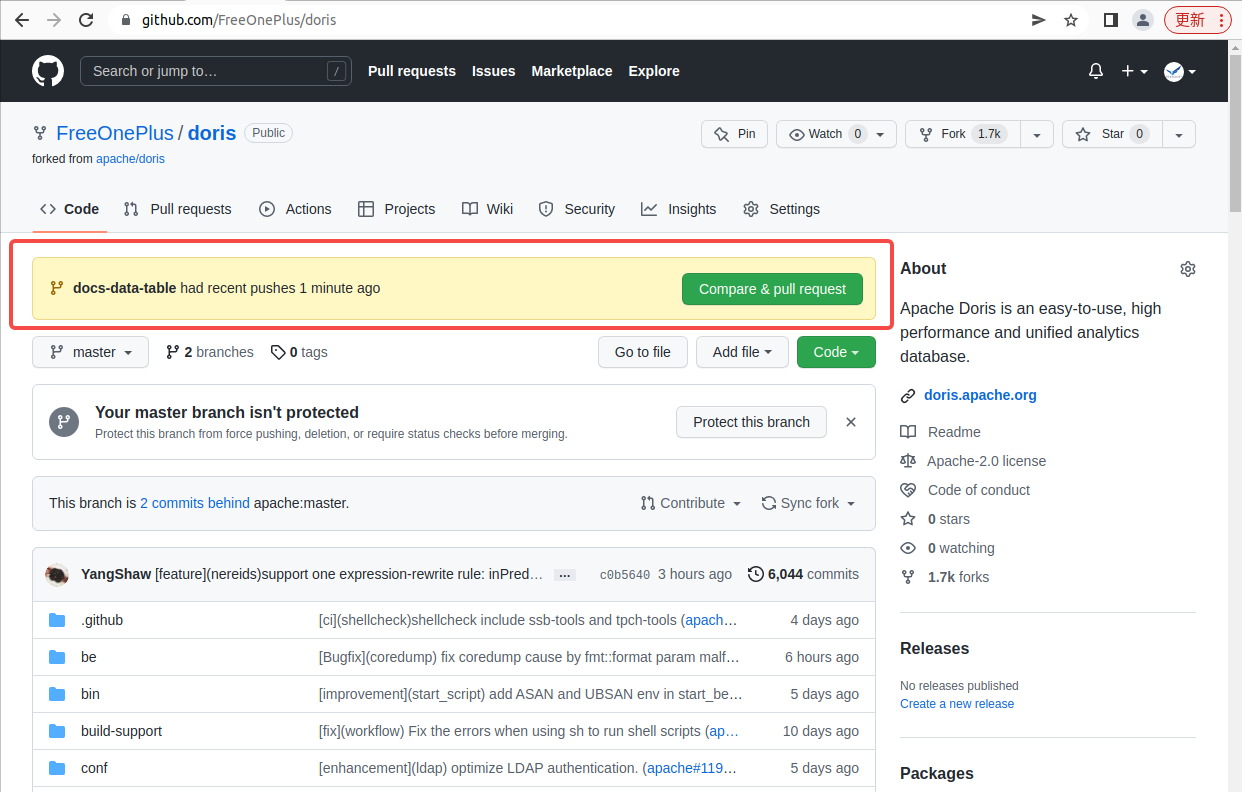
Task: Click the Fork button
Action: coord(962,134)
